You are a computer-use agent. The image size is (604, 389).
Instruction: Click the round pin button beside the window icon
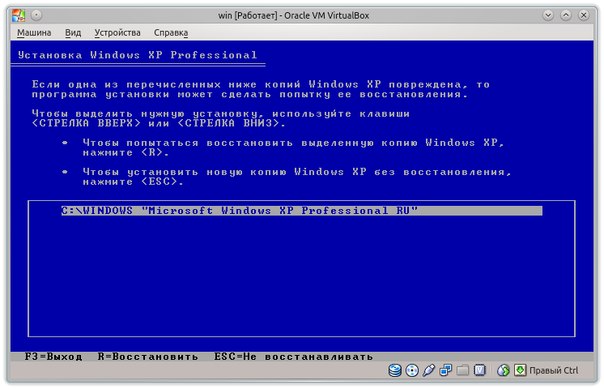click(x=36, y=15)
